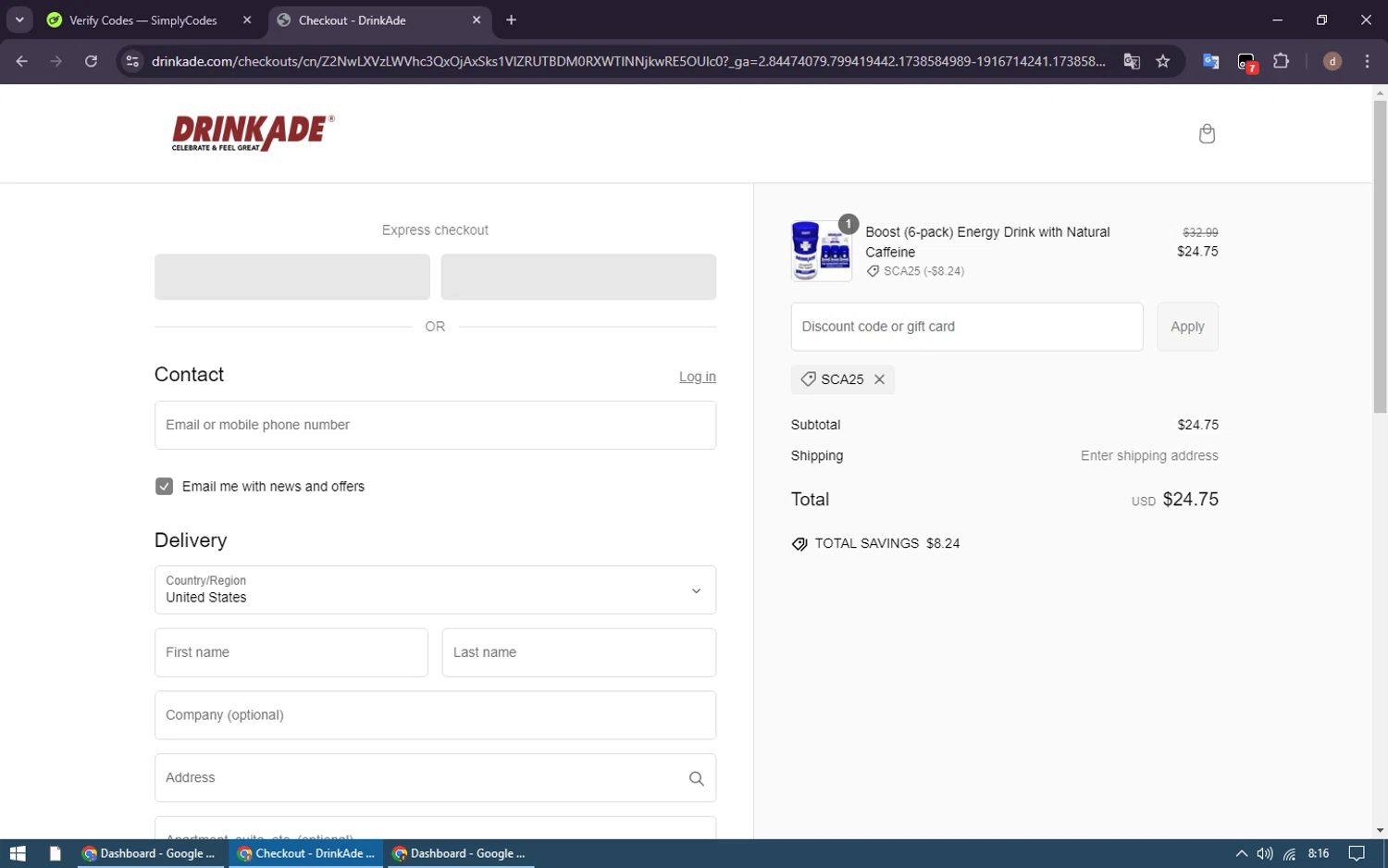Open the network Wi-Fi tray icon
This screenshot has height=868, width=1388.
coord(1289,853)
